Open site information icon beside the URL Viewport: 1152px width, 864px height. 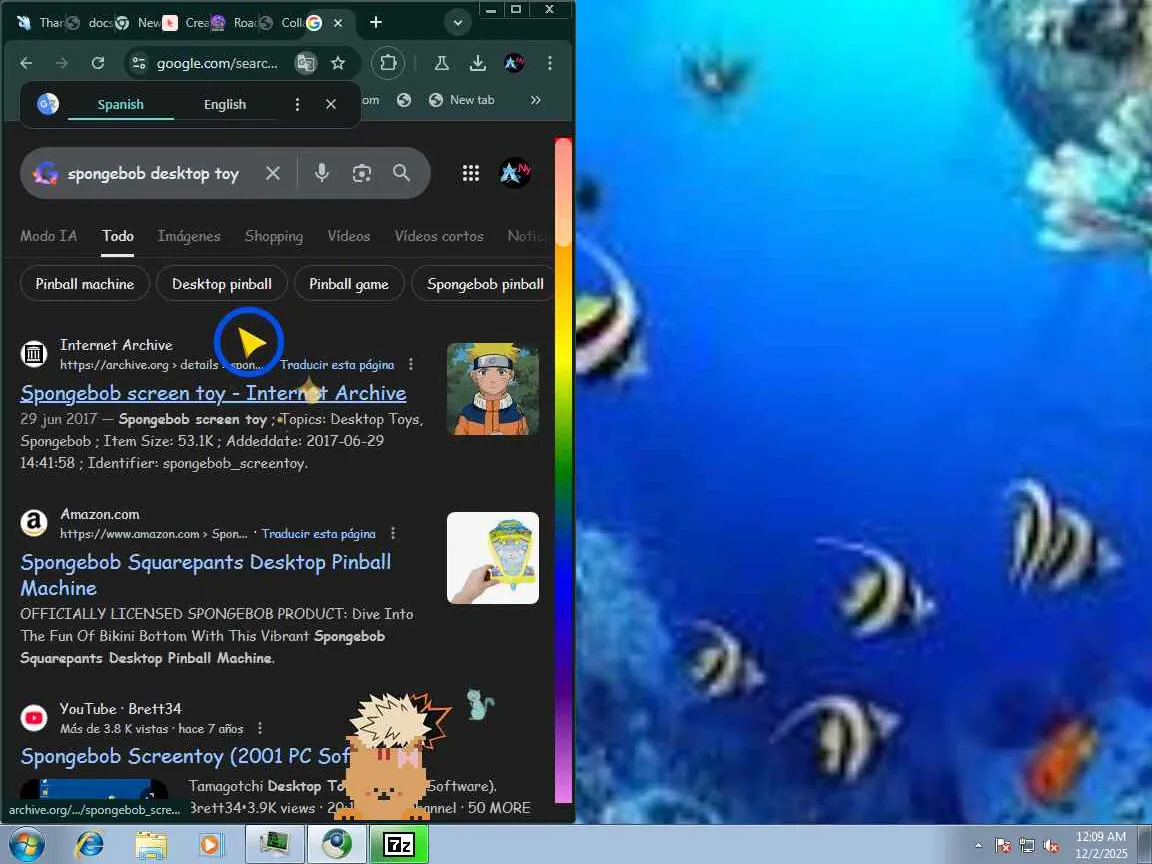(139, 63)
